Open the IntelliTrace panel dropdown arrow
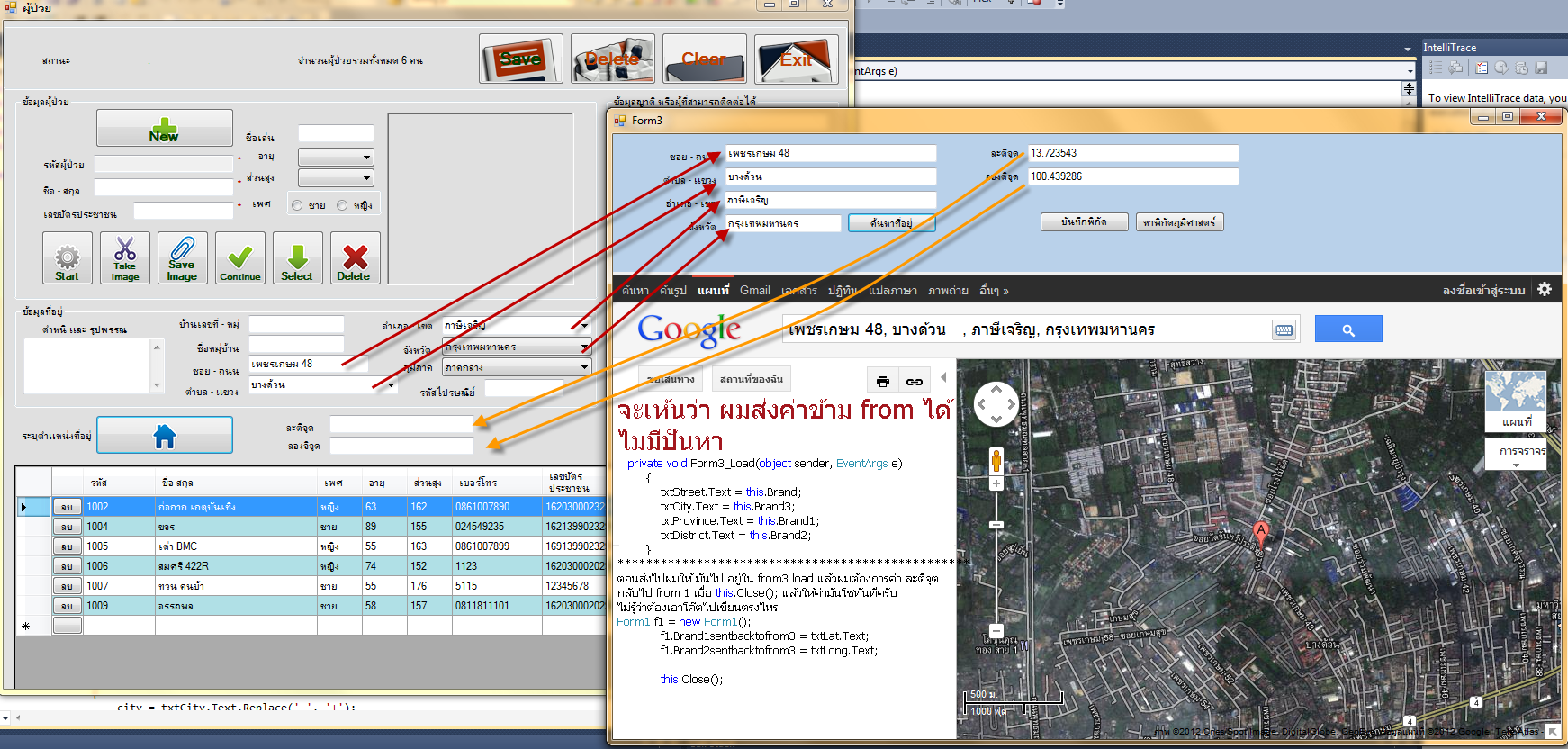The width and height of the screenshot is (1568, 749). pos(1408,49)
